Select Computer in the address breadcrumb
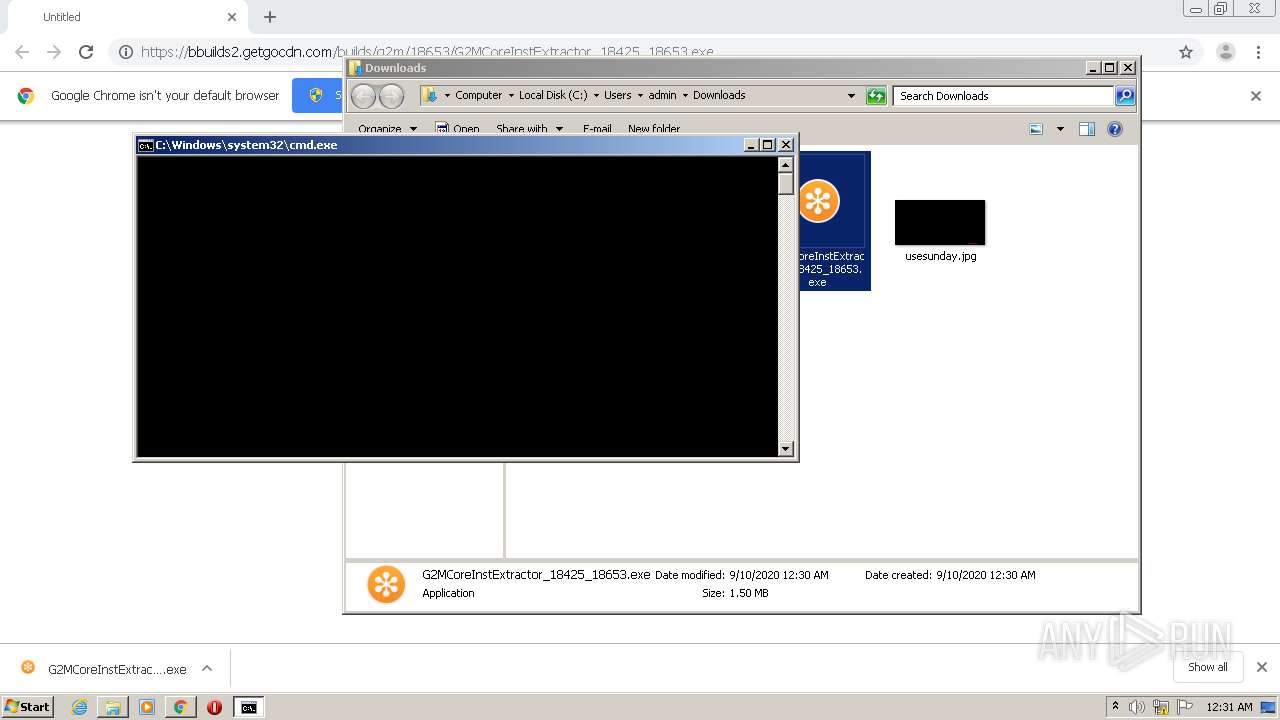Image resolution: width=1280 pixels, height=720 pixels. pos(478,96)
